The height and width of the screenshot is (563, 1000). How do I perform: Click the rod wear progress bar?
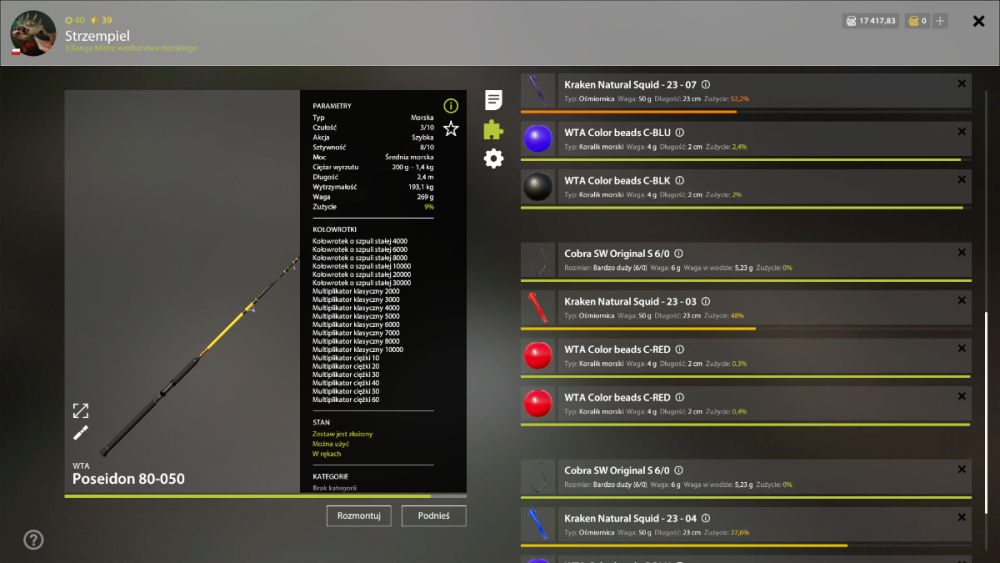[265, 495]
